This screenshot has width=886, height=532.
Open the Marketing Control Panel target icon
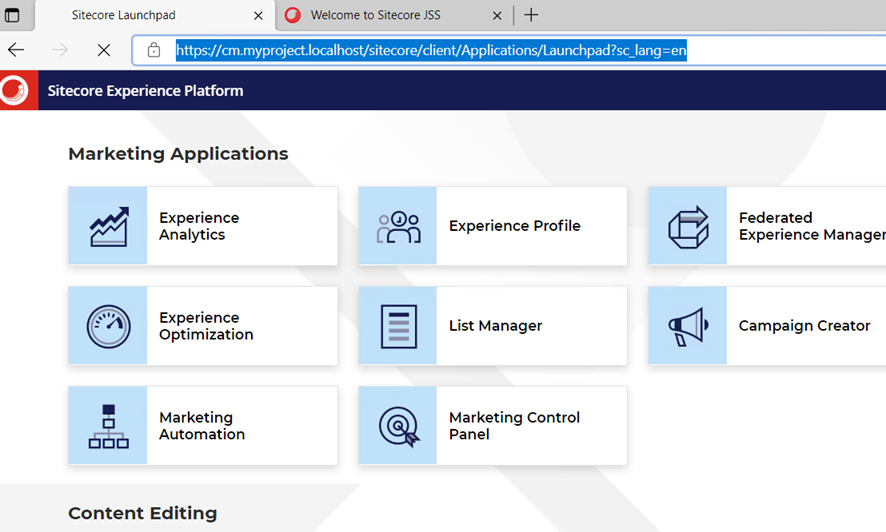click(x=399, y=427)
